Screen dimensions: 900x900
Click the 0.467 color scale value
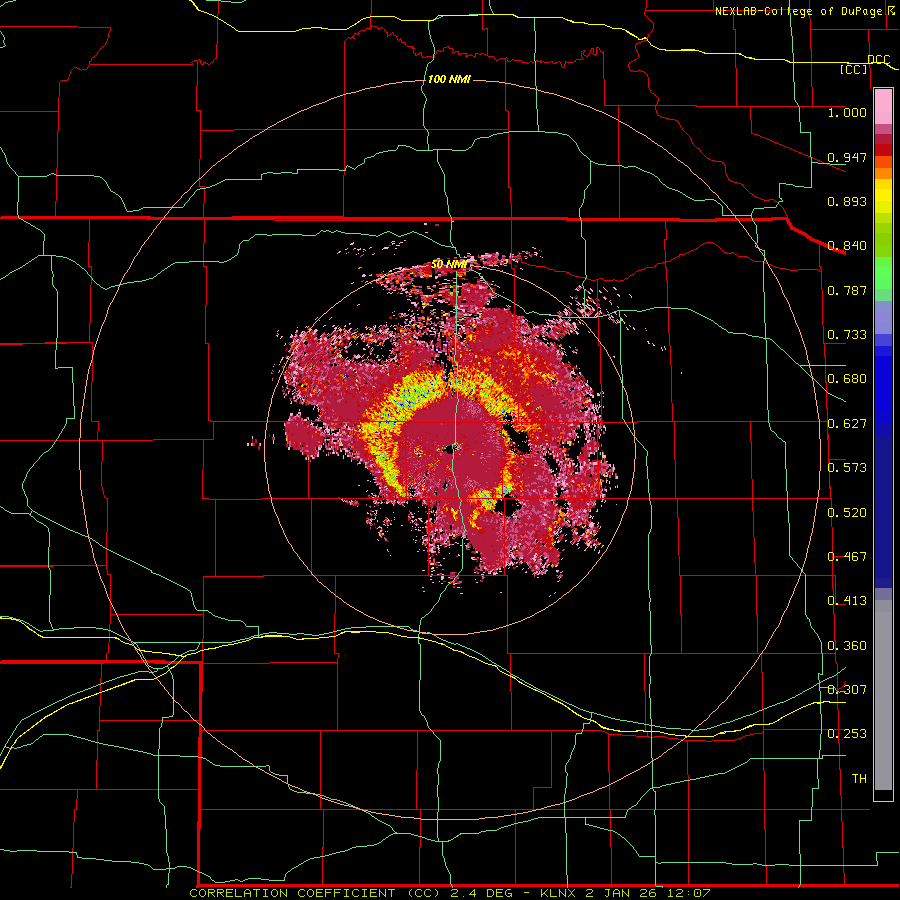(x=847, y=557)
